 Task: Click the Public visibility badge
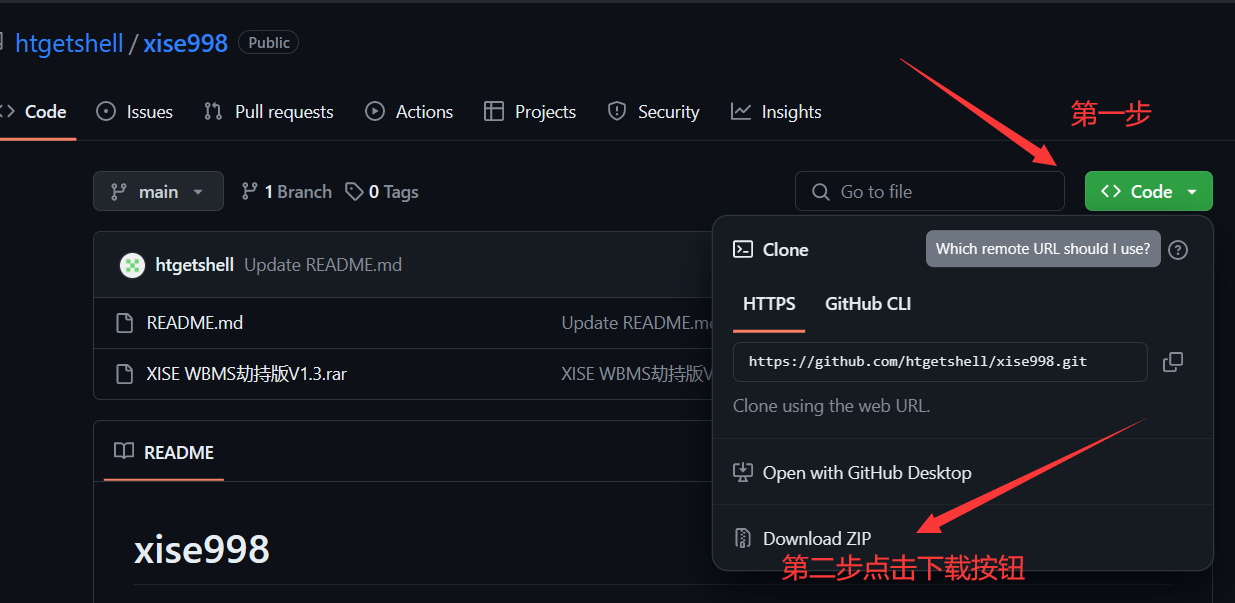[269, 43]
